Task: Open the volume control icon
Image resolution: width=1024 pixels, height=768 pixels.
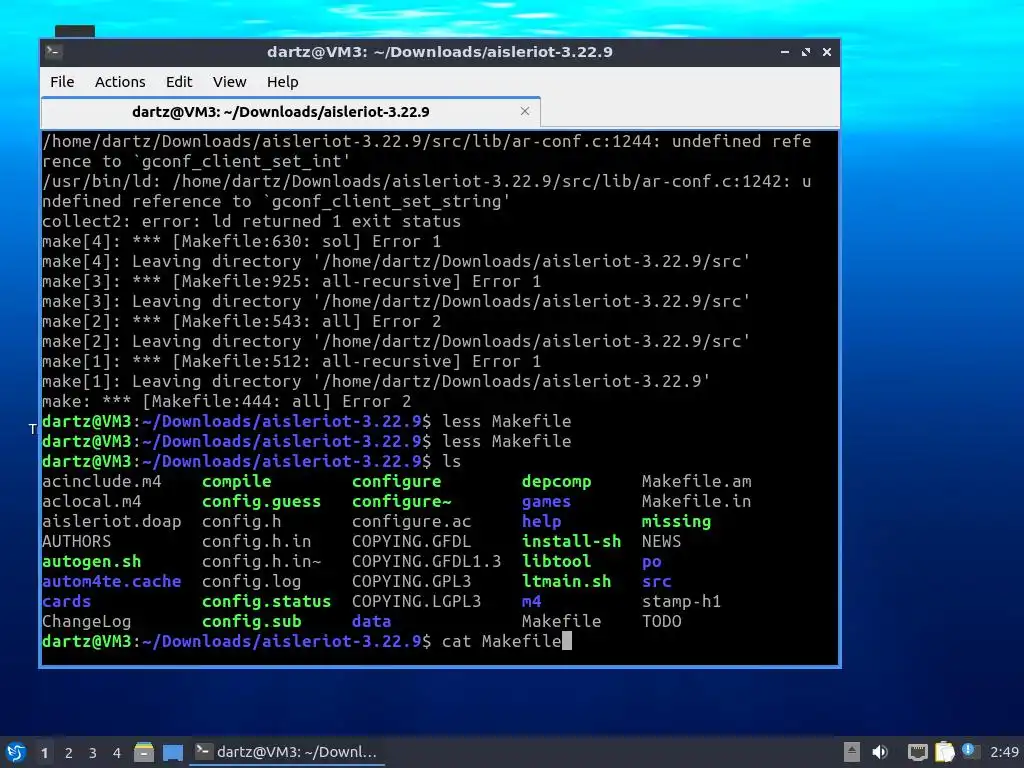Action: click(x=880, y=752)
